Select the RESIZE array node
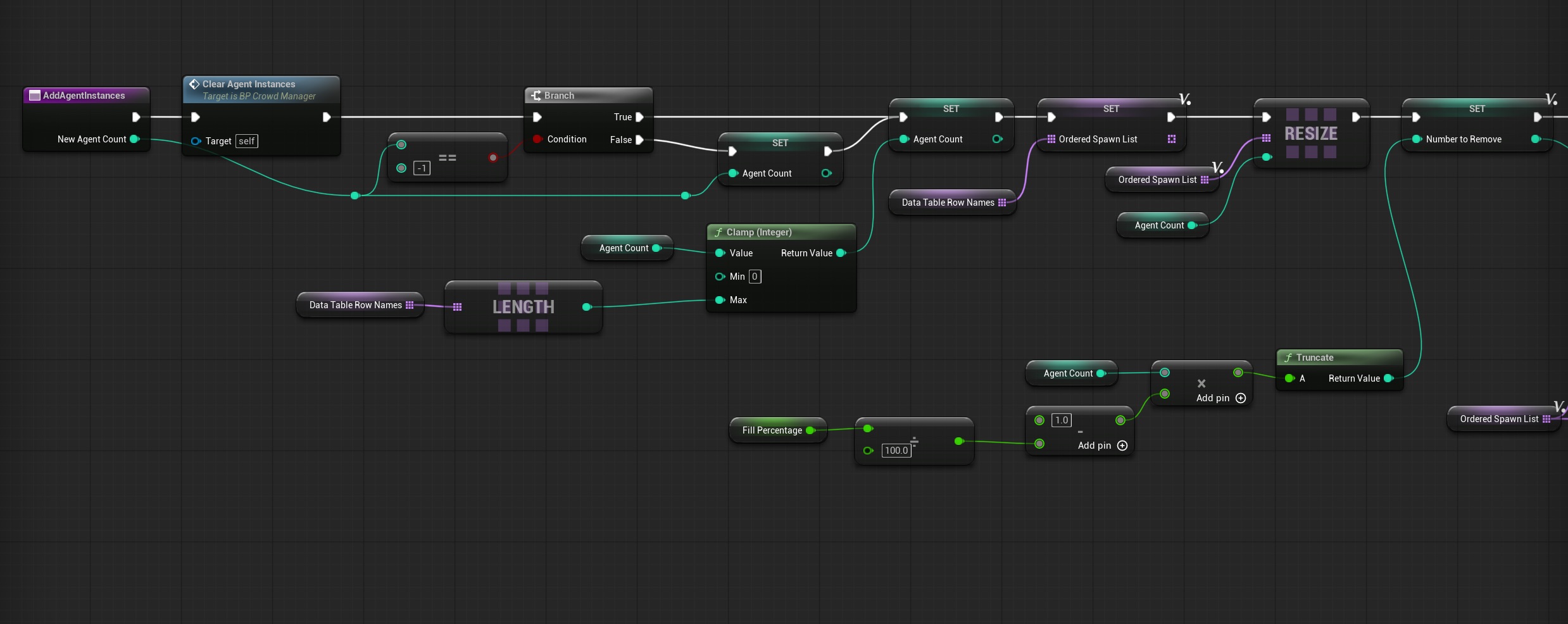Screen dimensions: 1568x624 [x=1311, y=134]
